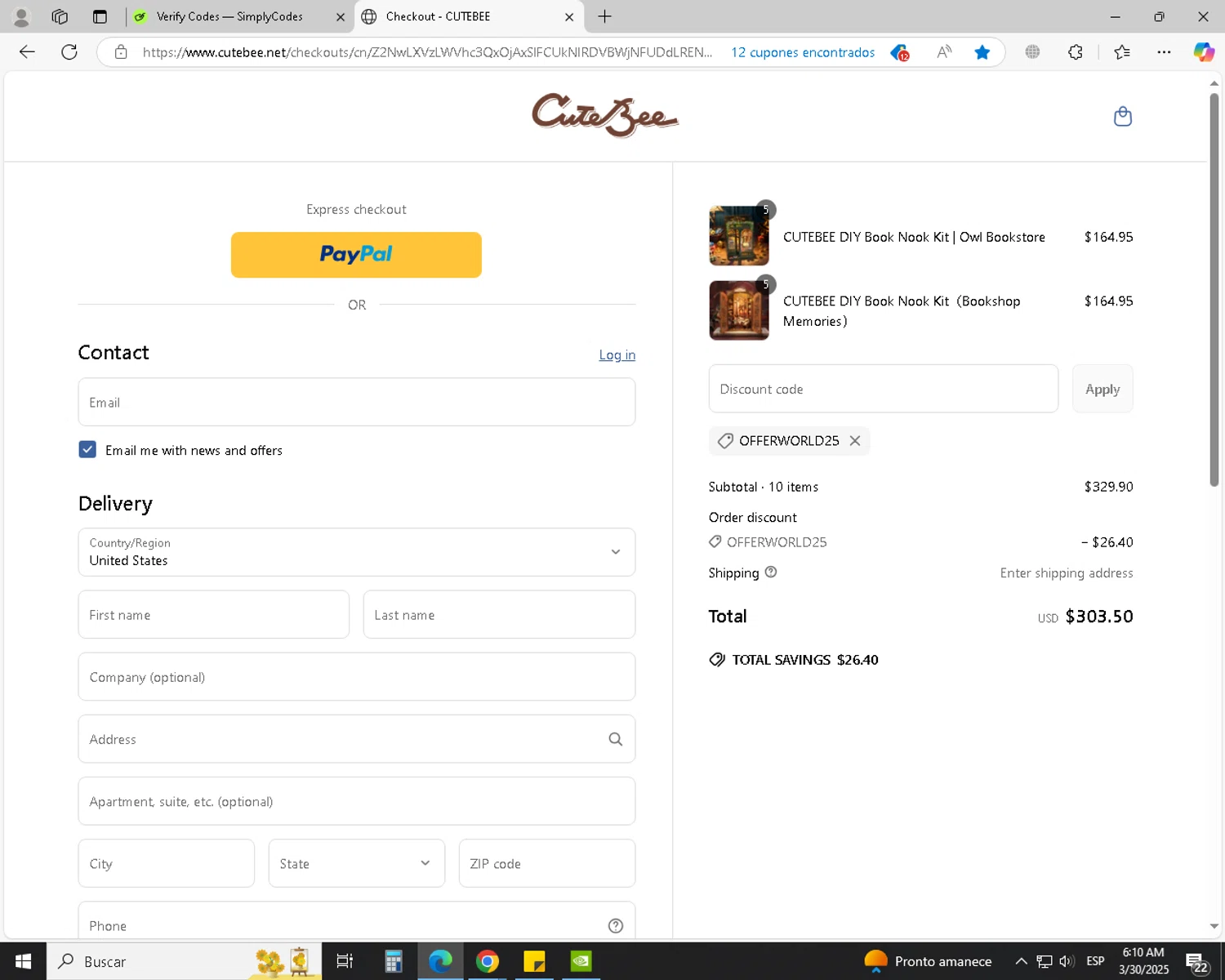Image resolution: width=1225 pixels, height=980 pixels.
Task: Click the Phone input field
Action: [357, 921]
